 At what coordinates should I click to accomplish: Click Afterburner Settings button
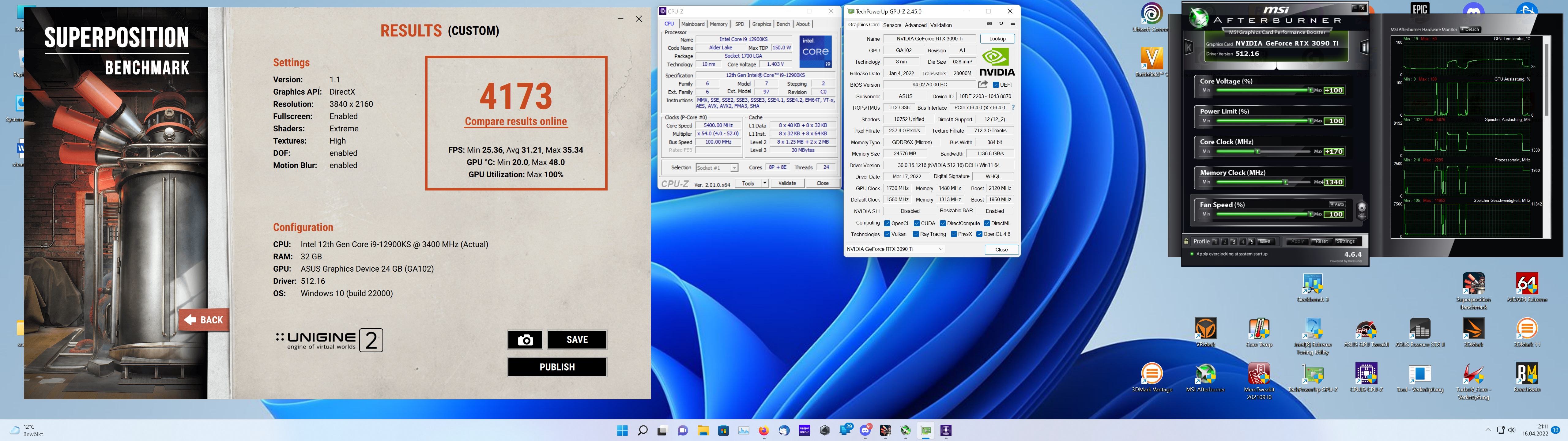pyautogui.click(x=1345, y=241)
